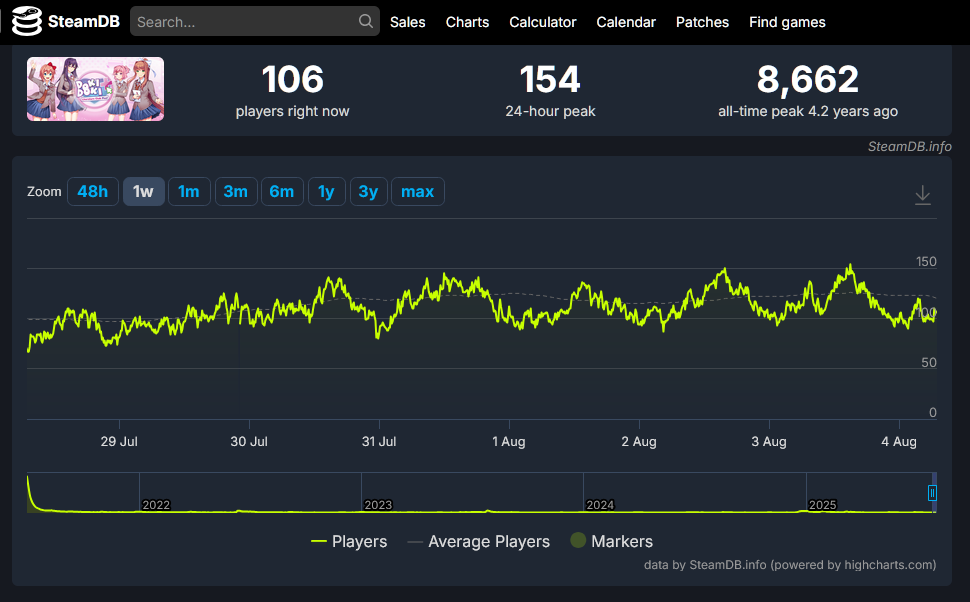
Task: Focus the Search input field
Action: point(254,22)
